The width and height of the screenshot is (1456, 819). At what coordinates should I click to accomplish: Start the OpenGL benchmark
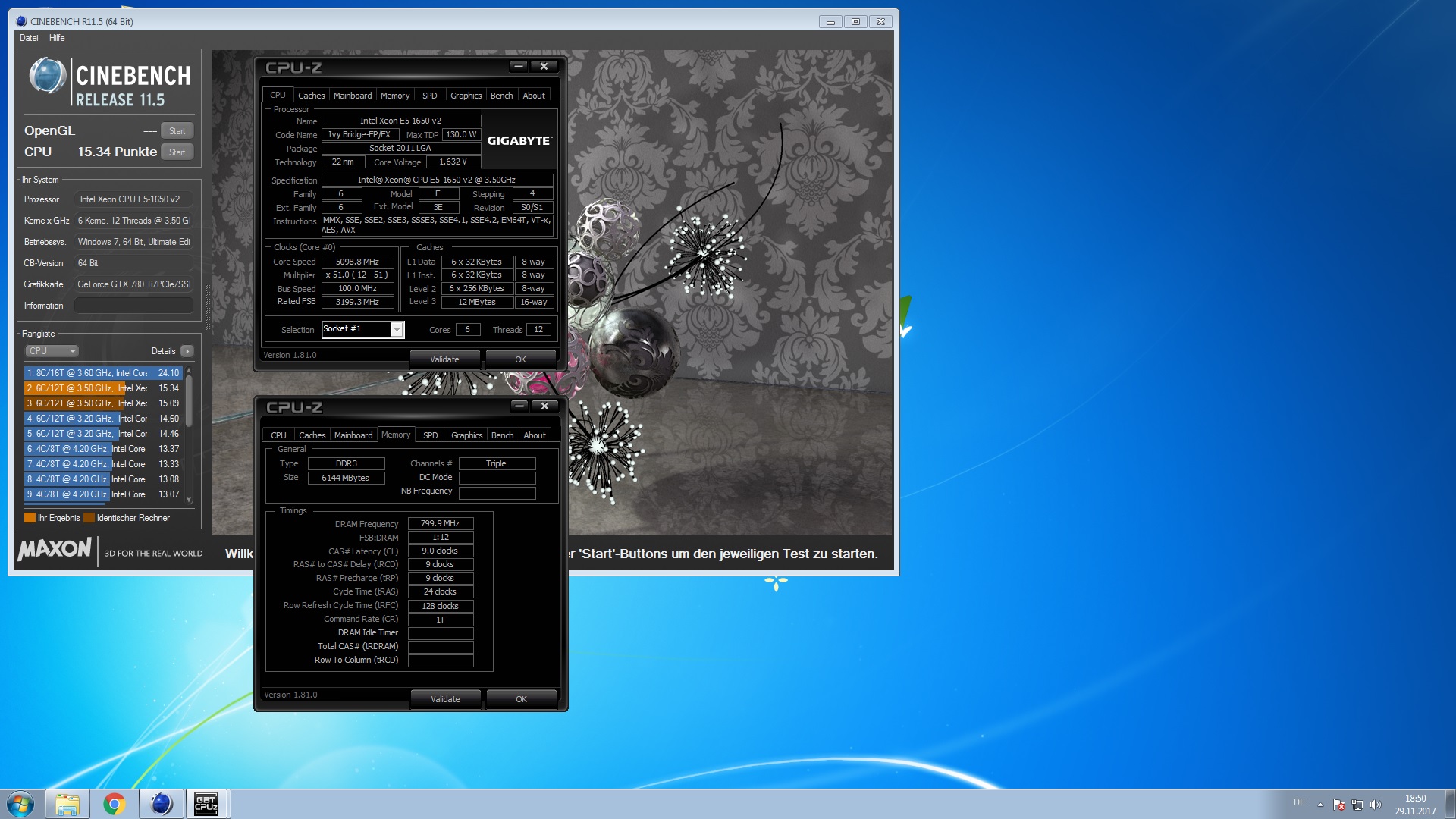point(177,131)
